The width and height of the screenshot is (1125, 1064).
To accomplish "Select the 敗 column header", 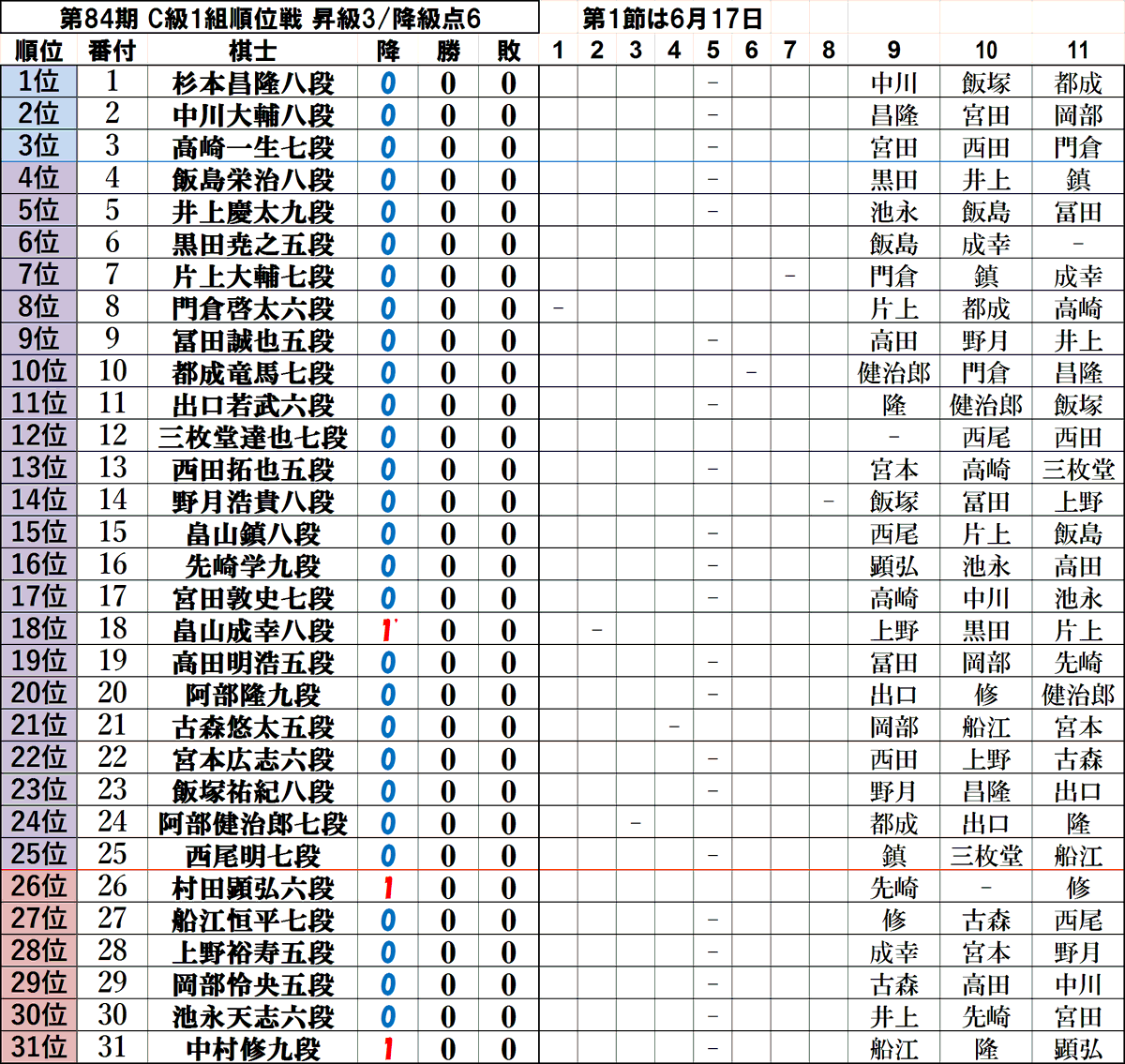I will pyautogui.click(x=508, y=51).
